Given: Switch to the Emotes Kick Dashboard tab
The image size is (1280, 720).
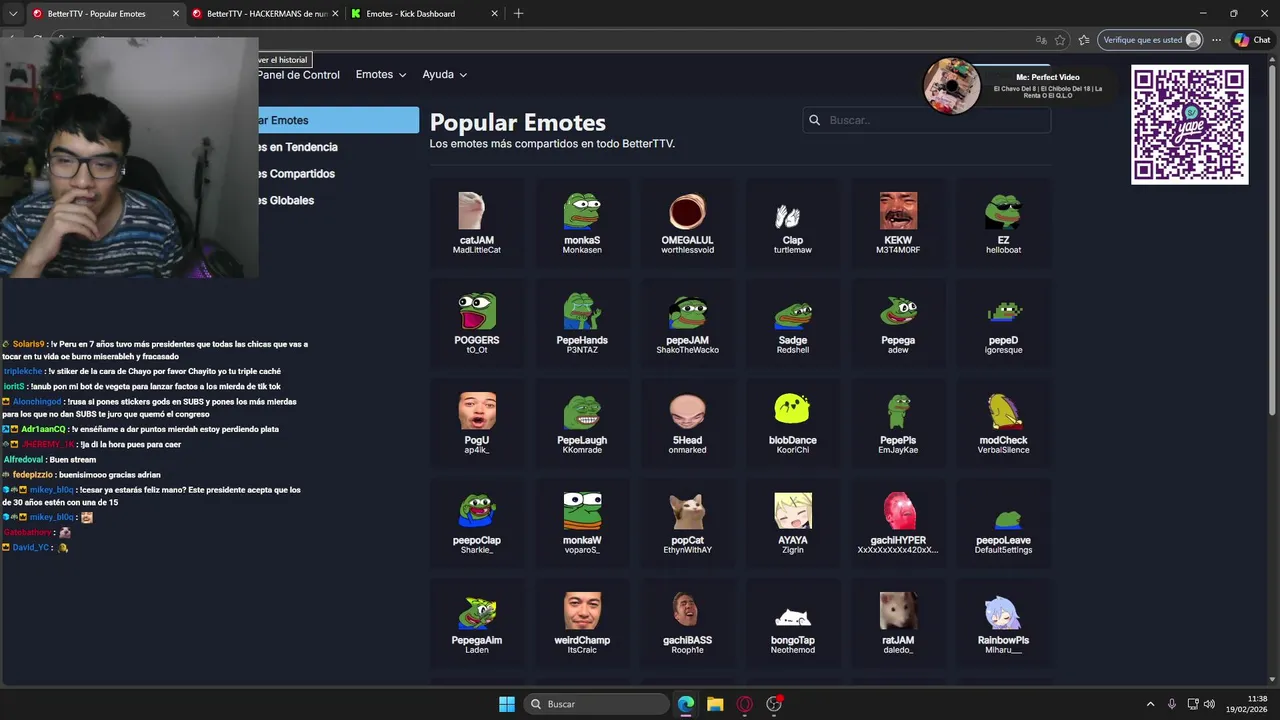Looking at the screenshot, I should (x=424, y=14).
